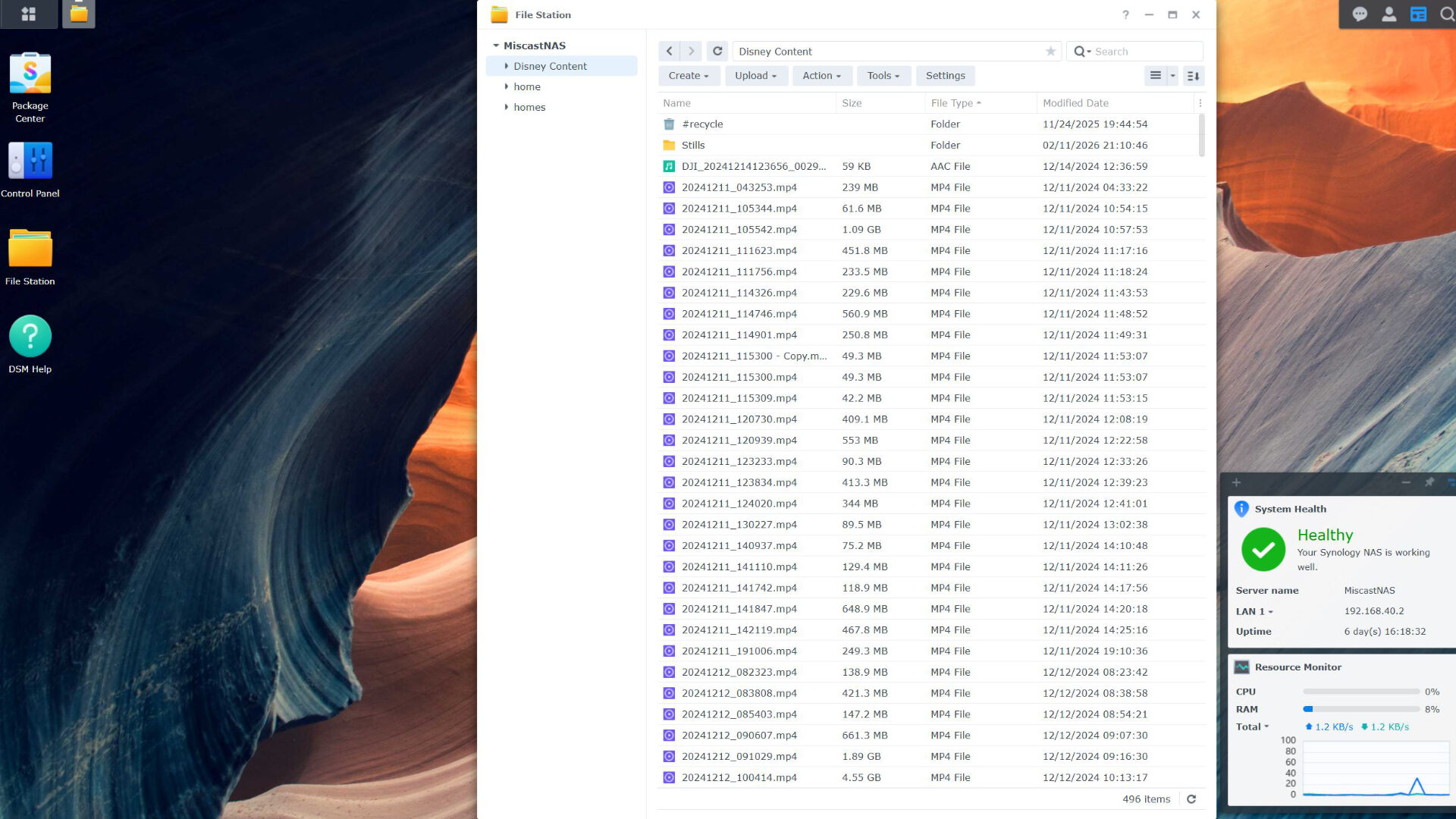The height and width of the screenshot is (819, 1456).
Task: Open the DSM Help desktop icon
Action: 30,345
